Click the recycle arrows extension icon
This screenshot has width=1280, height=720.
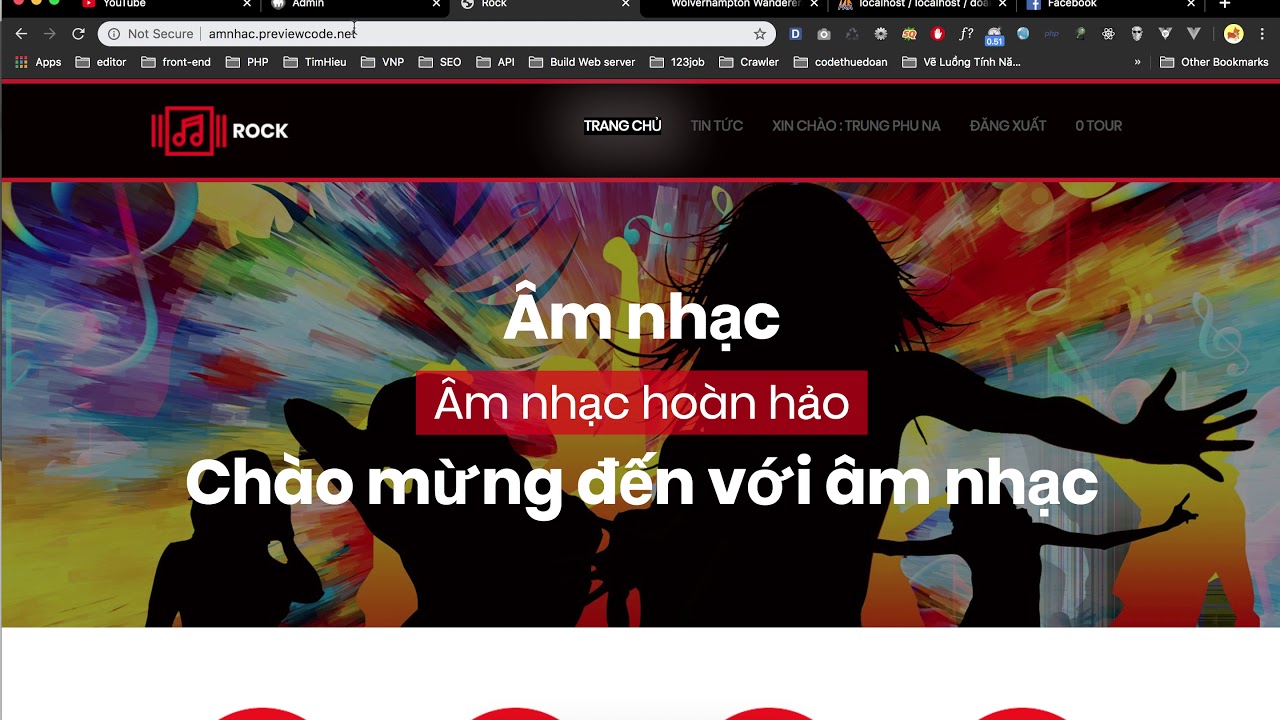(852, 34)
